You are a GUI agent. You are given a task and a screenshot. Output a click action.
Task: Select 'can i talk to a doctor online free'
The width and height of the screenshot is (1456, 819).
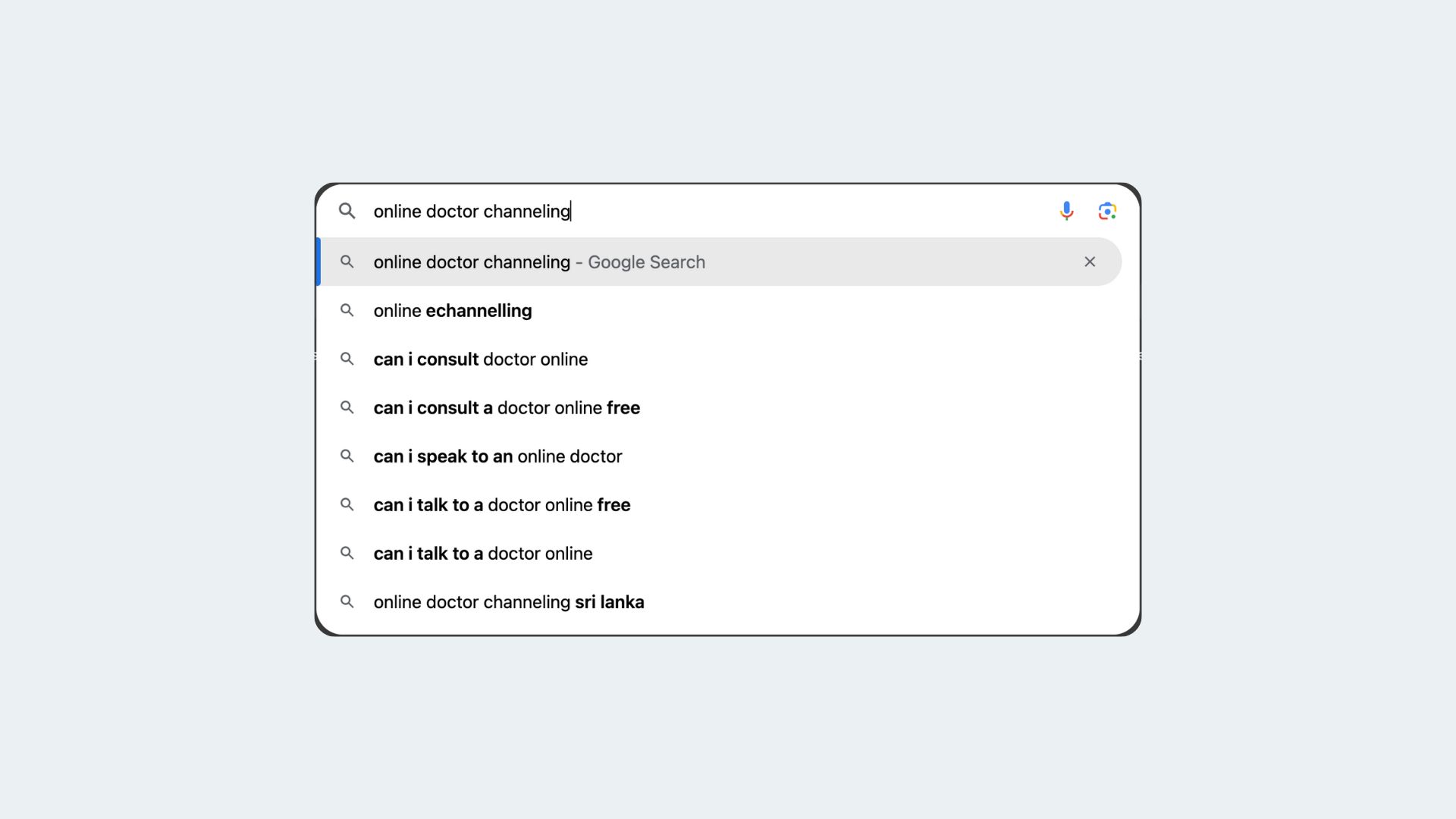719,504
